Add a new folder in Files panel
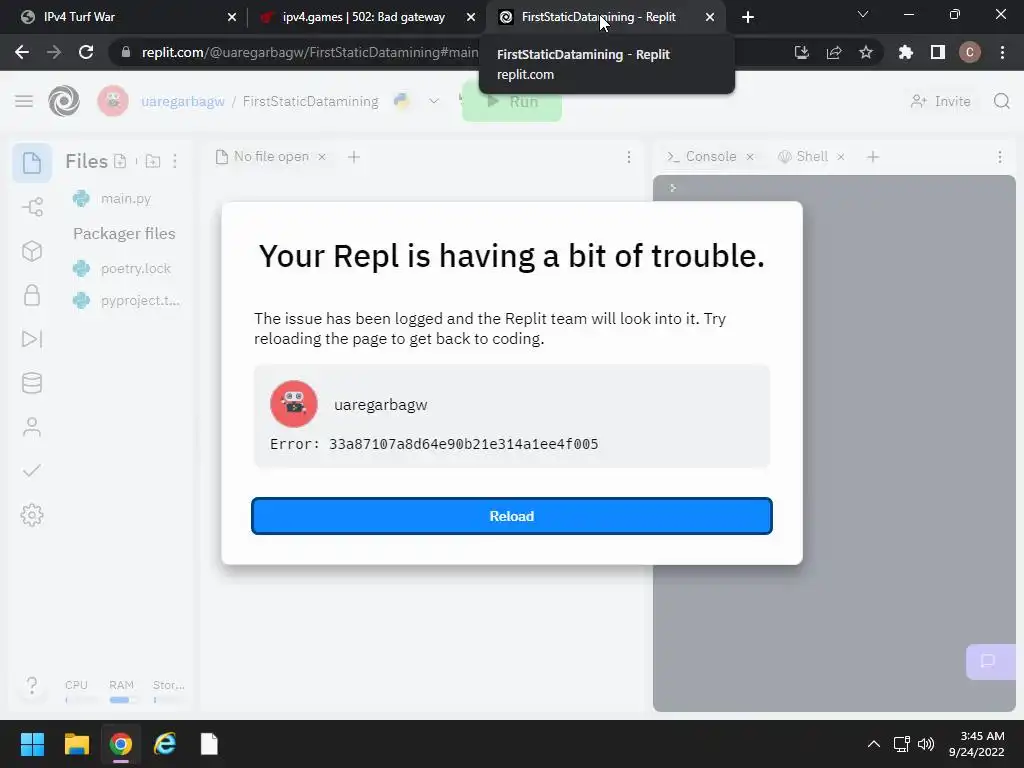Image resolution: width=1024 pixels, height=768 pixels. pyautogui.click(x=153, y=161)
